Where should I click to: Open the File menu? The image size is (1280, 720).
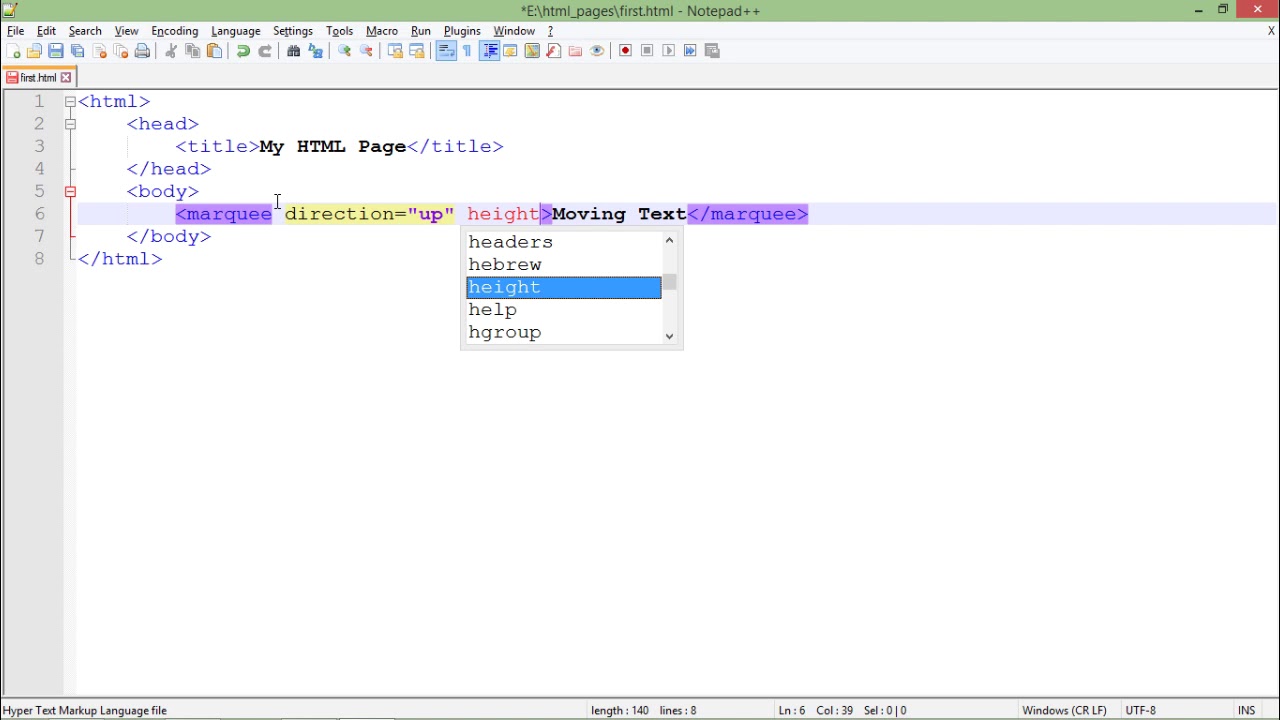[x=16, y=31]
